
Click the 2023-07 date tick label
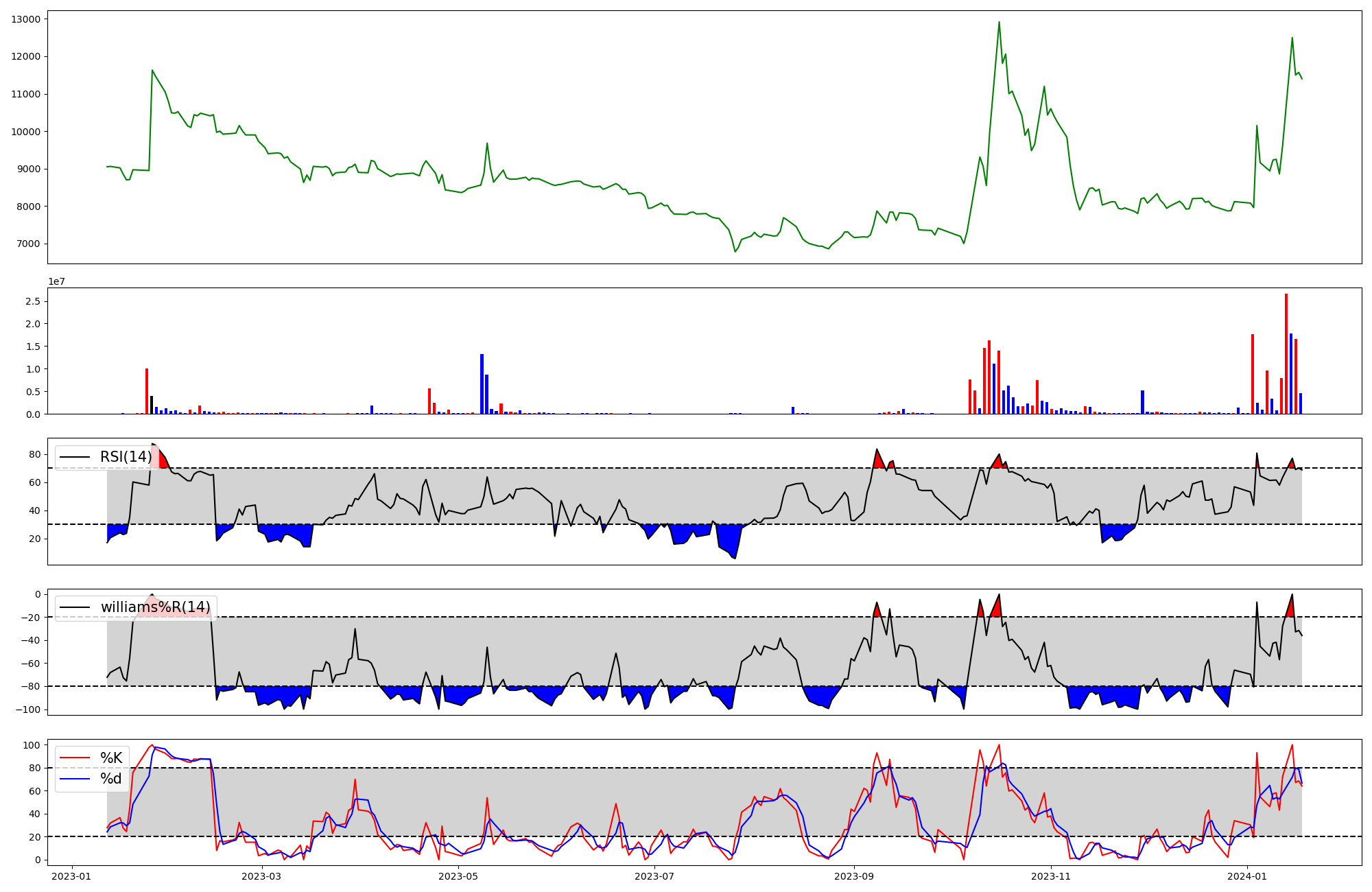coord(654,876)
